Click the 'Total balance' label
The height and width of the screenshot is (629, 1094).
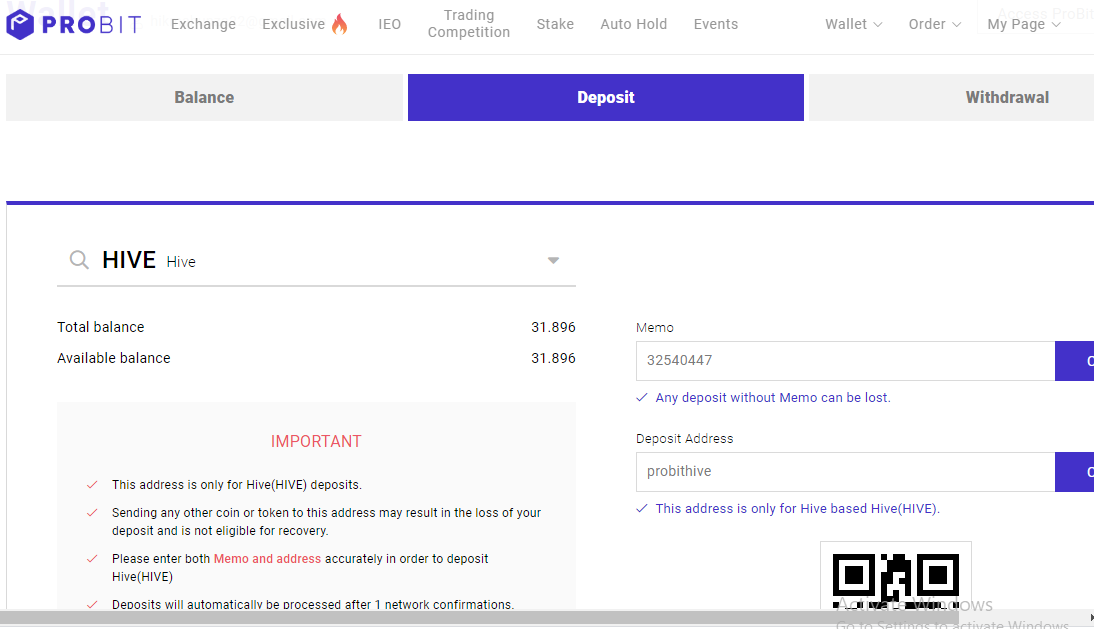tap(100, 327)
